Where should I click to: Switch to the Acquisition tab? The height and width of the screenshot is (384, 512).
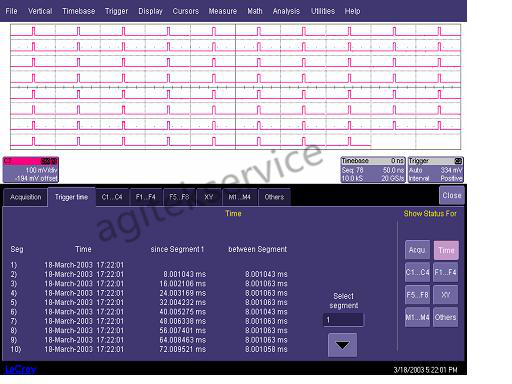coord(26,197)
